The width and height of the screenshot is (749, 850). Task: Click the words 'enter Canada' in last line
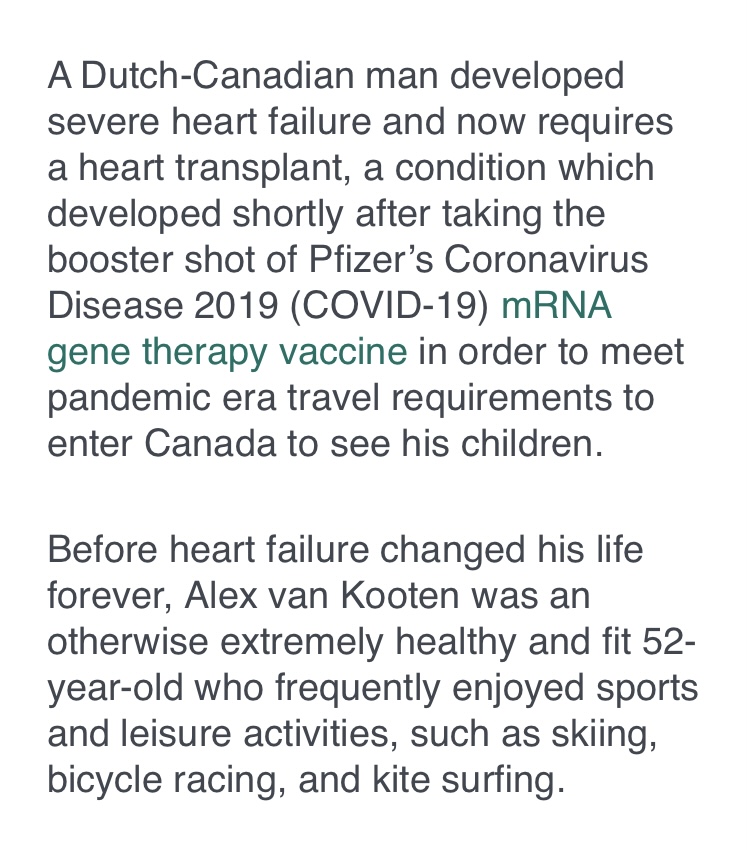point(162,444)
